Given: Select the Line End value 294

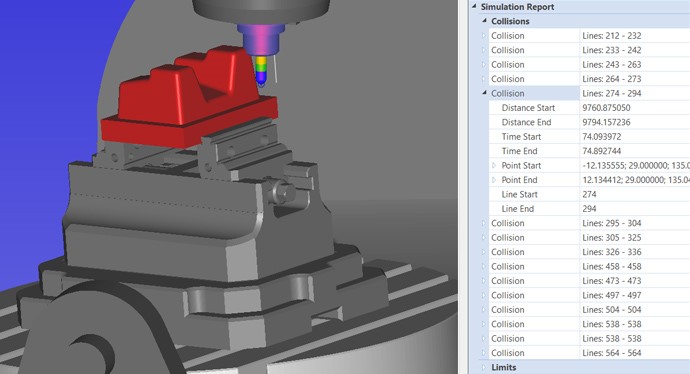Looking at the screenshot, I should click(589, 209).
